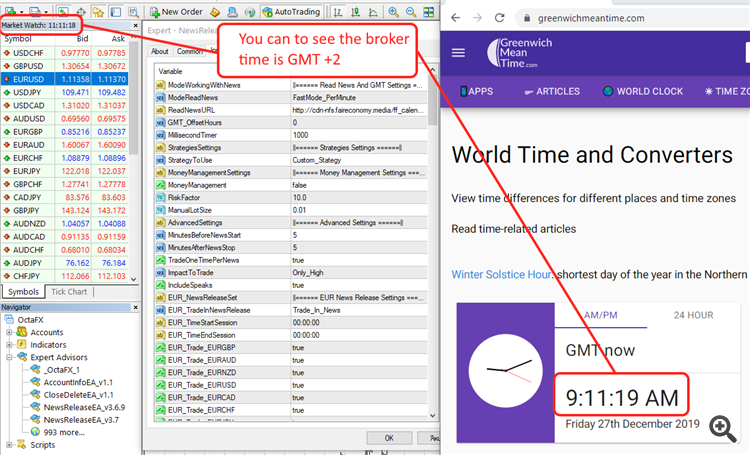Close the Navigator panel
Screen dimensions: 750x455
135,307
